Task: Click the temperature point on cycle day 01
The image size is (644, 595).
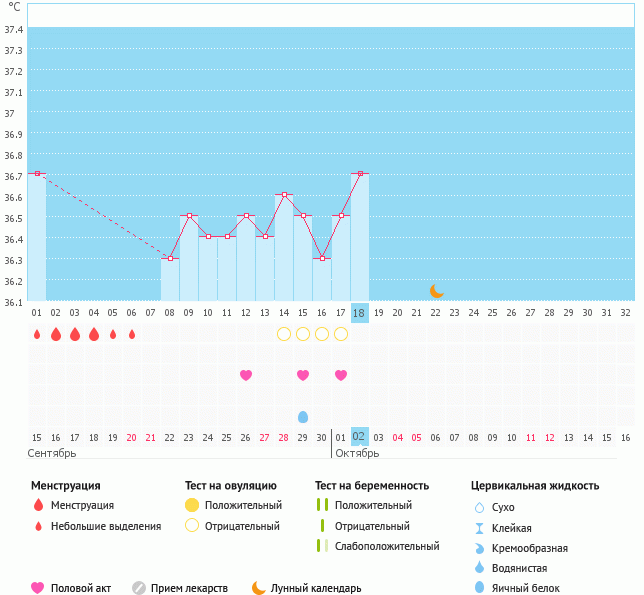Action: 37,173
